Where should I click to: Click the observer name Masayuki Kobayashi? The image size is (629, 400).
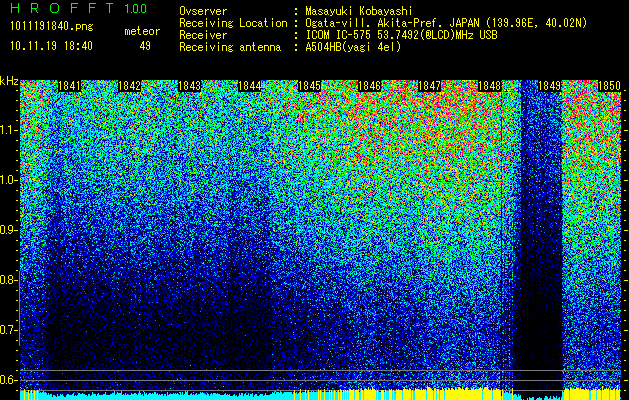359,12
